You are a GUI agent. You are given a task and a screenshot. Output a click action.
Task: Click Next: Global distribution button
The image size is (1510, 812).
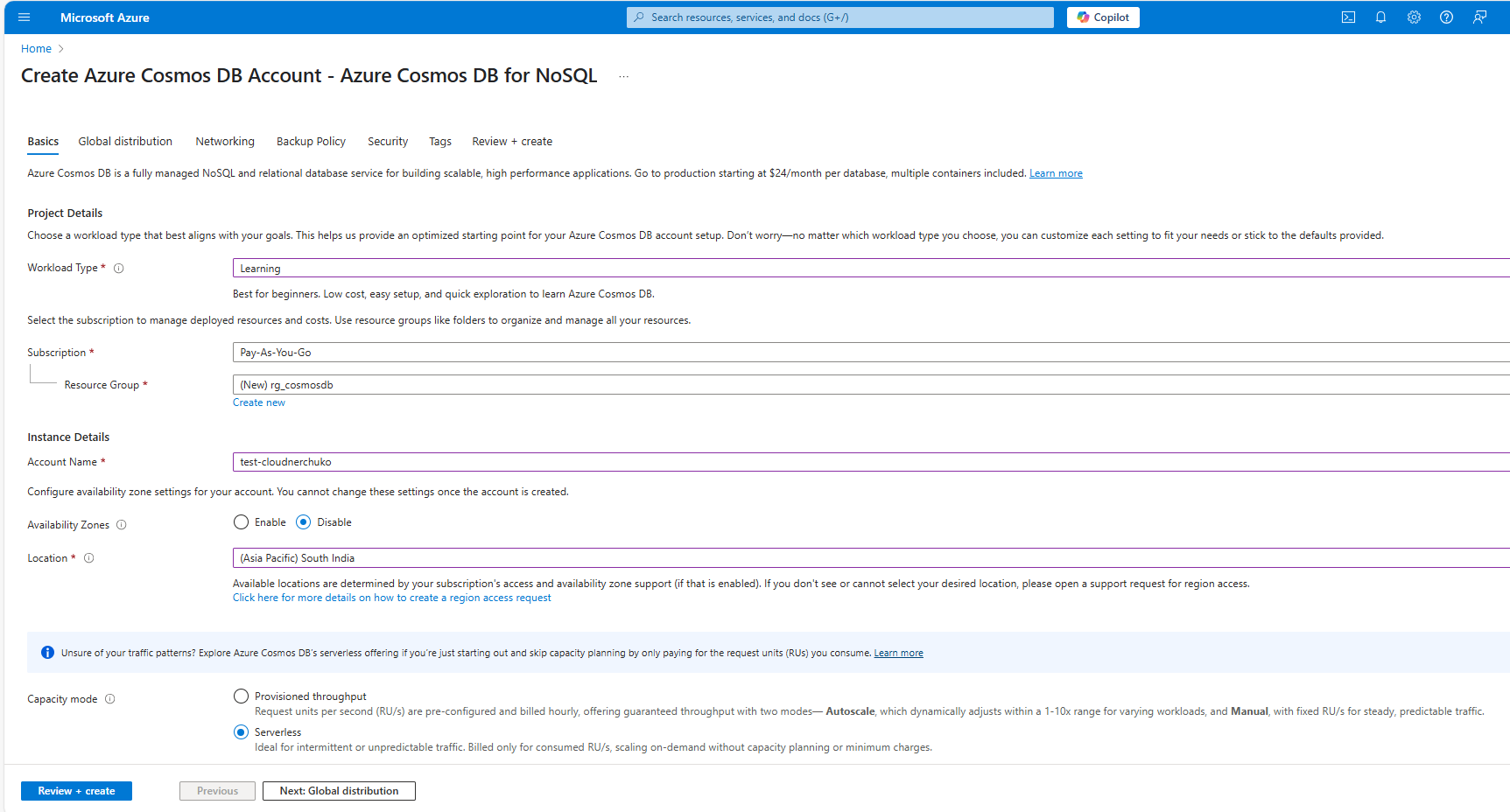339,791
